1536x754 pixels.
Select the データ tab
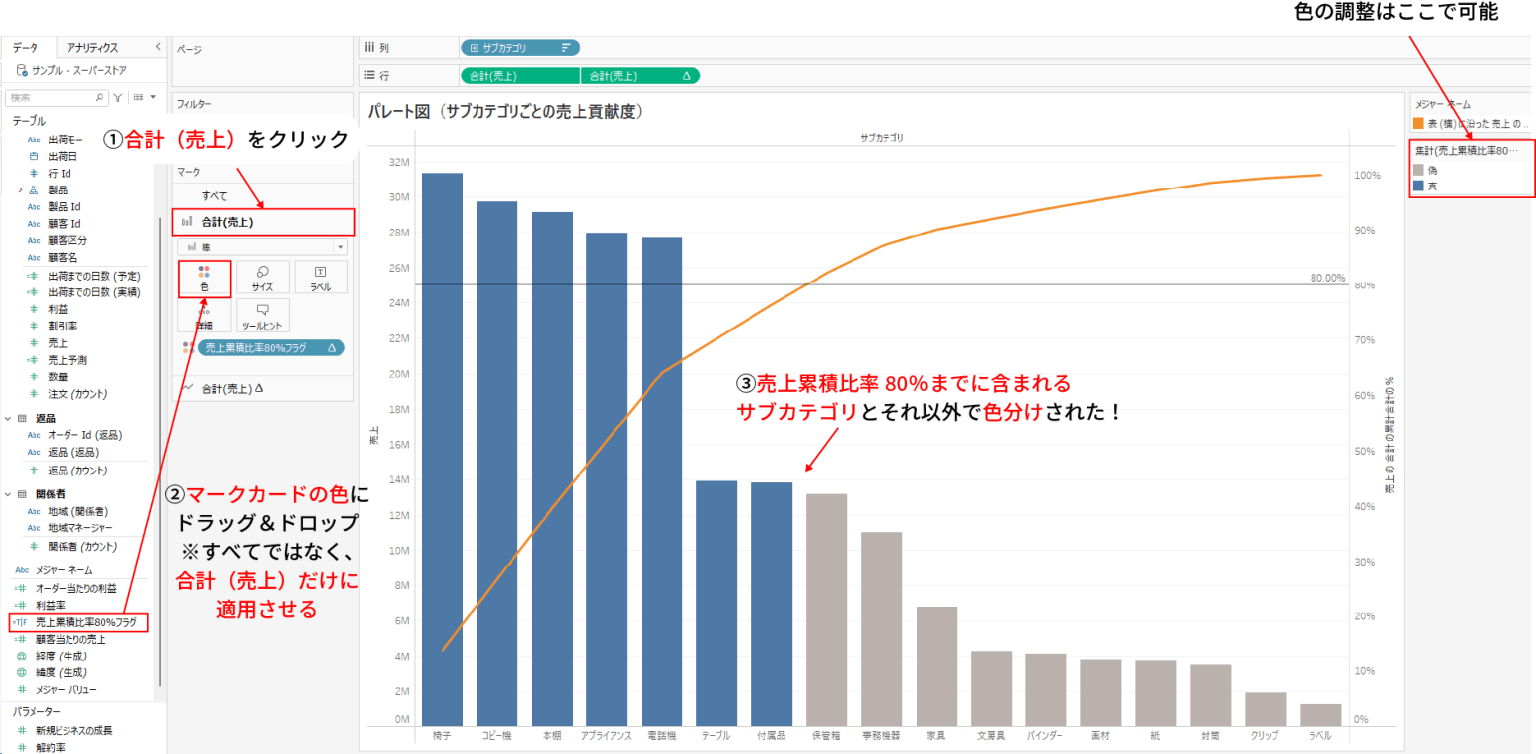coord(25,46)
